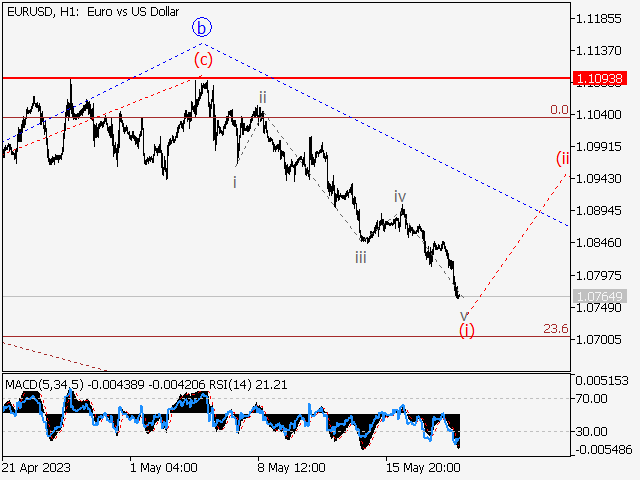Click the '1 May 04:00' time axis label
640x480 pixels.
click(x=164, y=467)
